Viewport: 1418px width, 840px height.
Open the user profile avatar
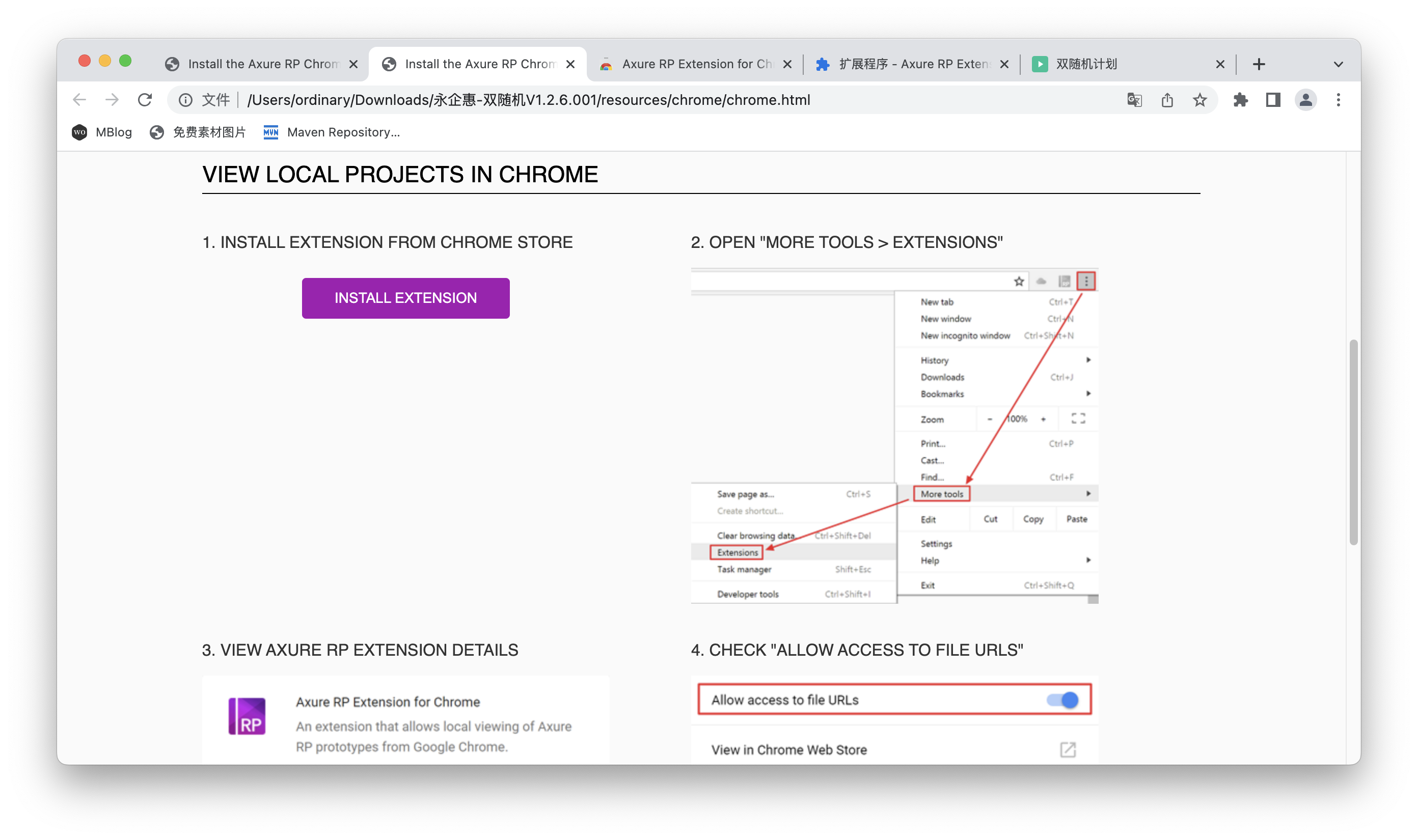(x=1305, y=100)
